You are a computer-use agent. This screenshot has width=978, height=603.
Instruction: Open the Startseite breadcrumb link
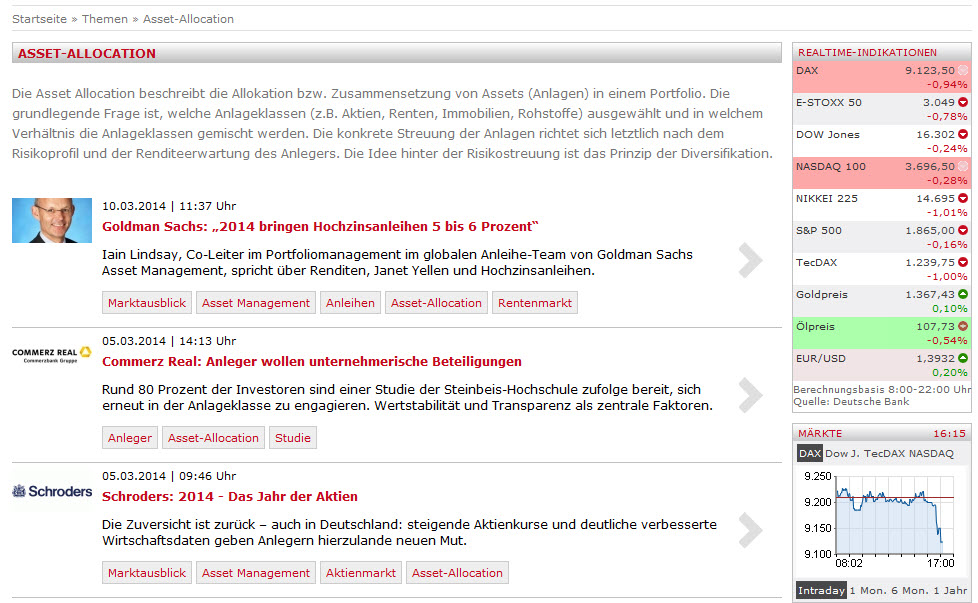(x=41, y=19)
